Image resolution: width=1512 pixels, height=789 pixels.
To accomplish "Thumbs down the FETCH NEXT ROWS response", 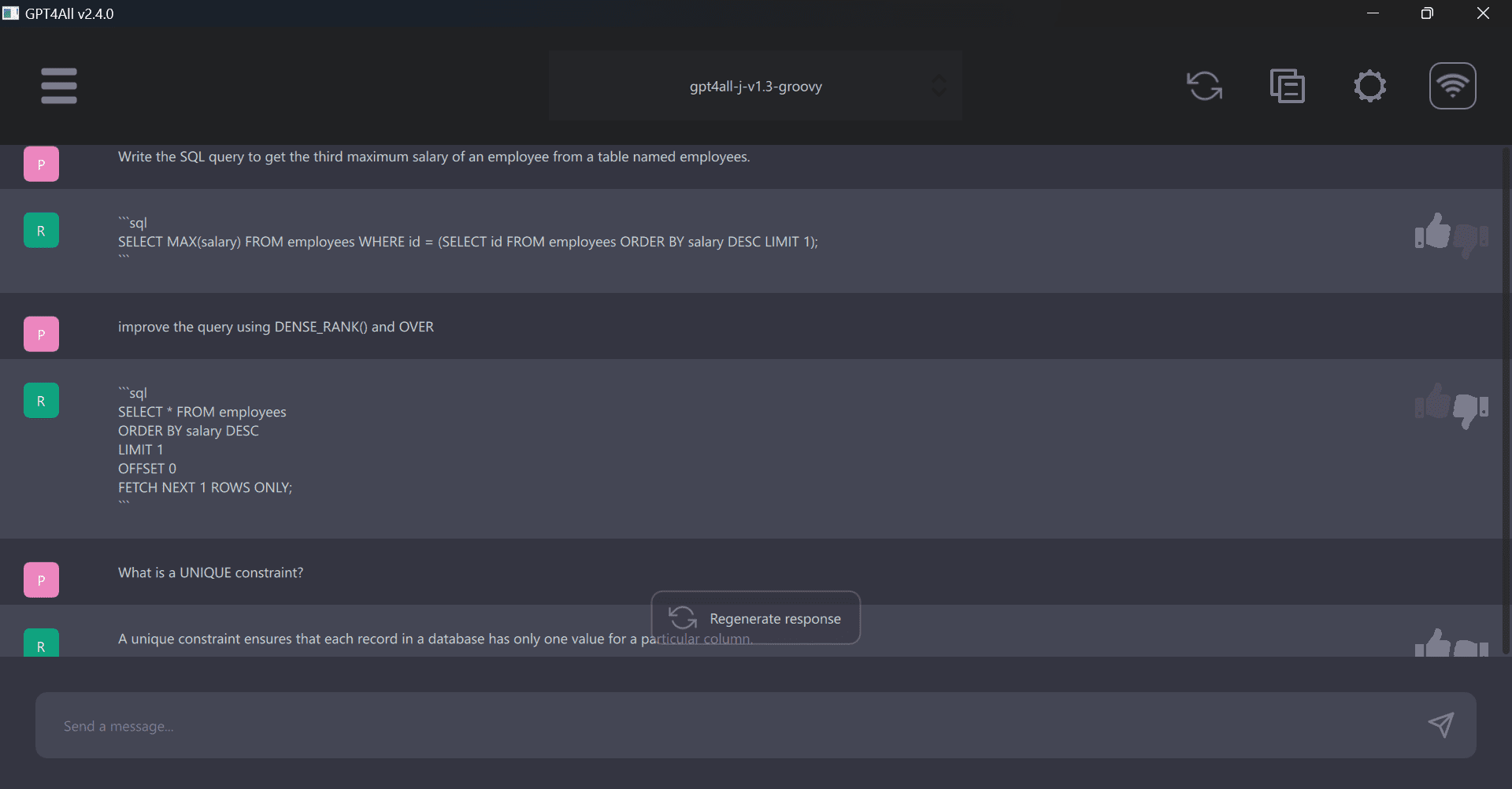I will 1470,410.
